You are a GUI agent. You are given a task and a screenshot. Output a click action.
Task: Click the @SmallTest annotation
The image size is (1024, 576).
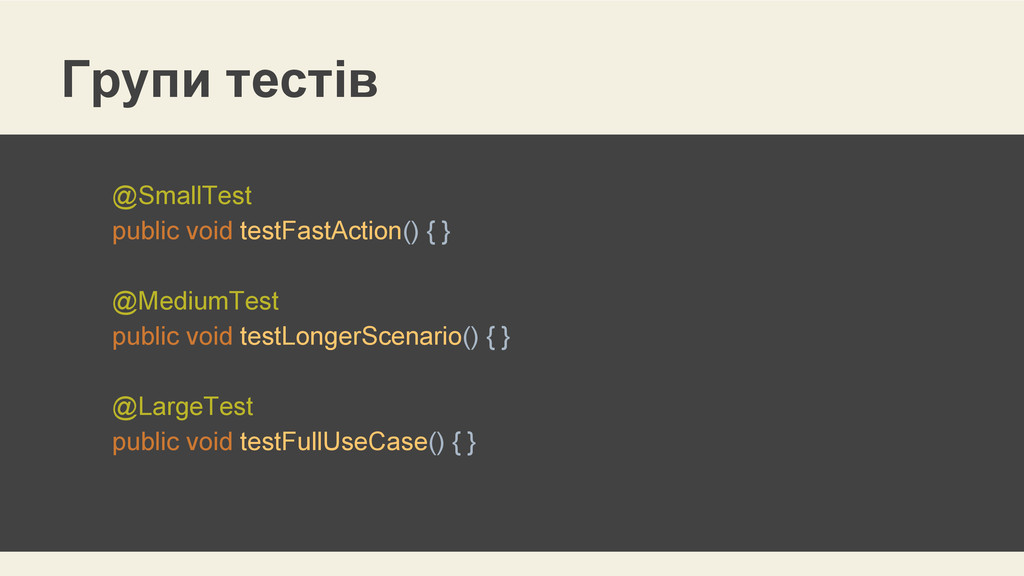pos(181,195)
